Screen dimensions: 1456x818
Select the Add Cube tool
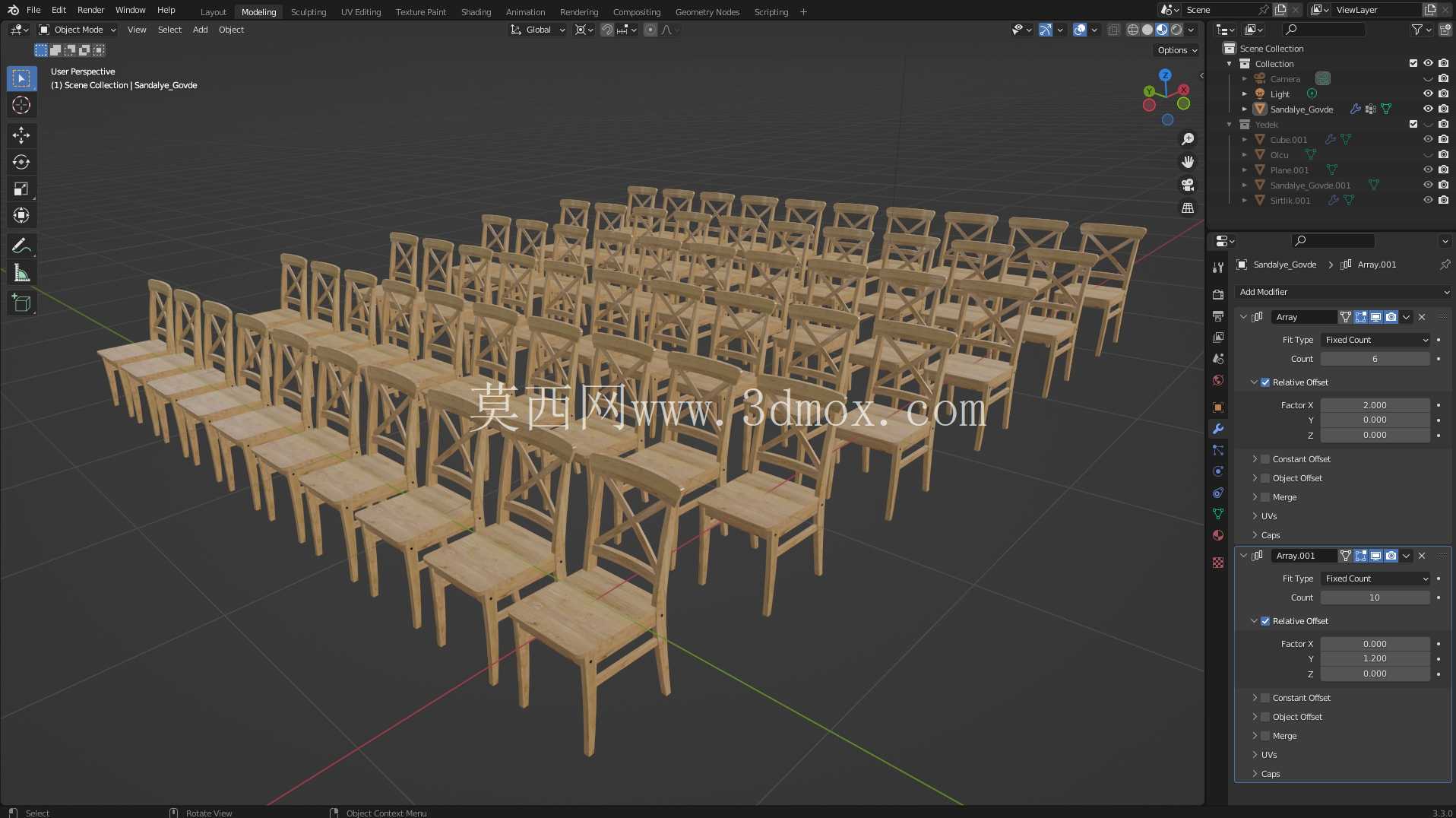click(x=21, y=303)
